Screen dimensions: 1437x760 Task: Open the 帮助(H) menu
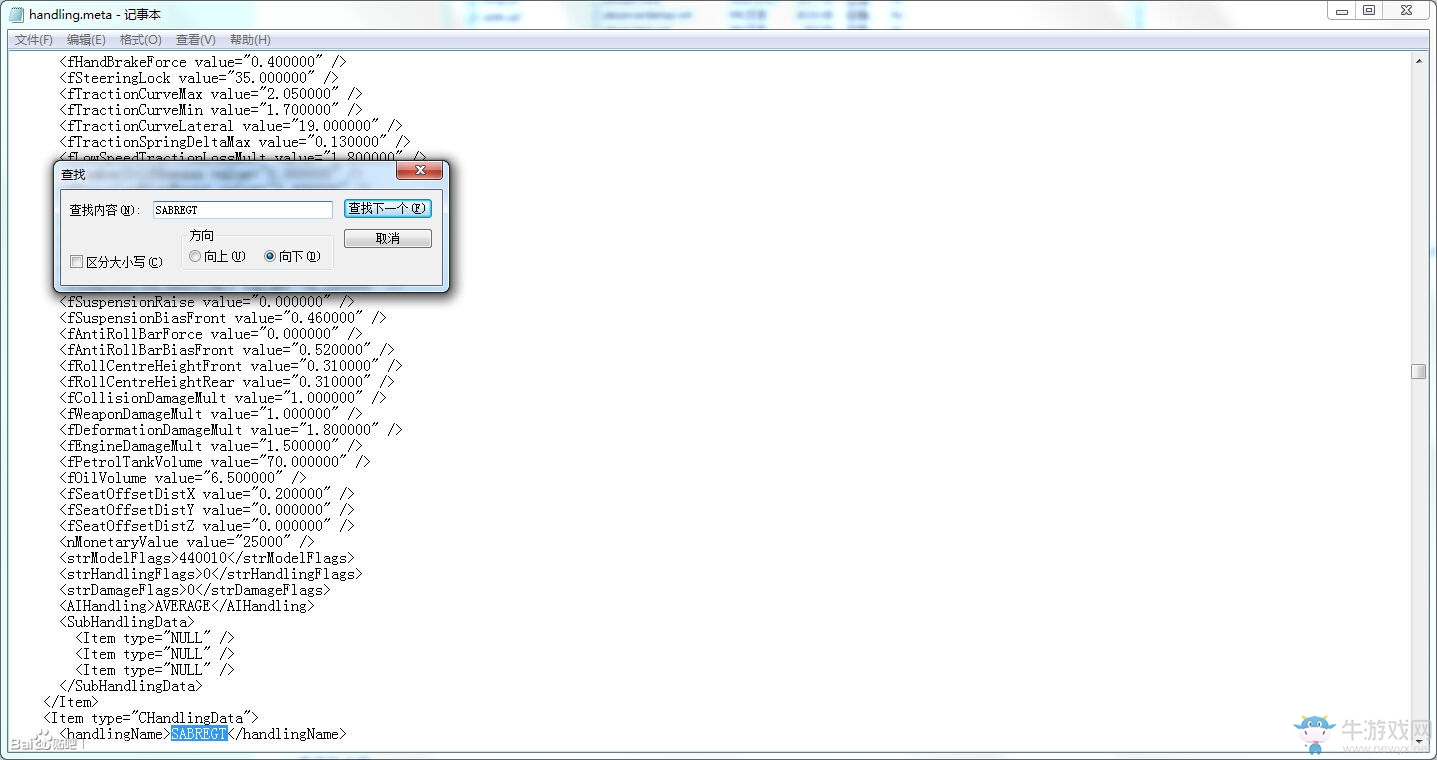click(x=250, y=40)
